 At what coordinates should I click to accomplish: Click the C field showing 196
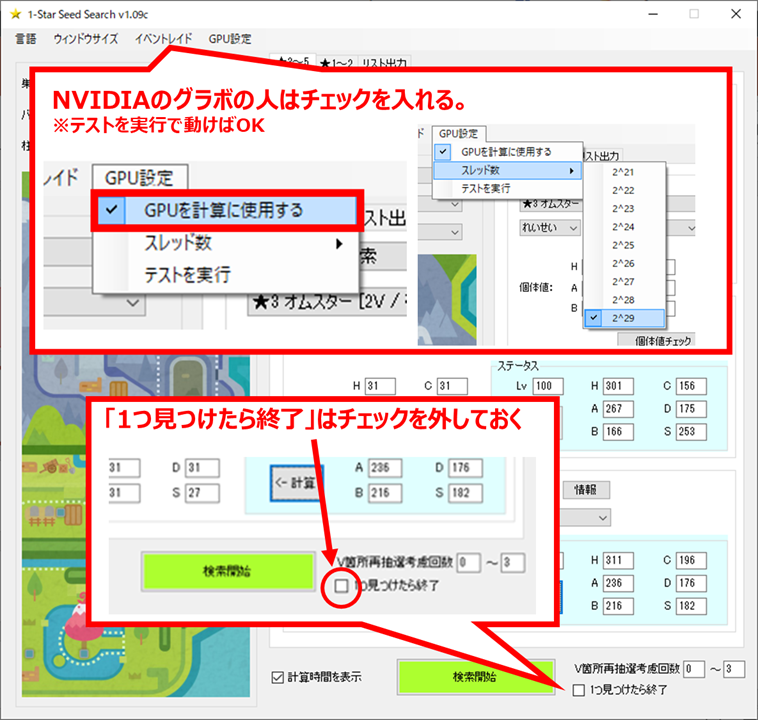(x=691, y=560)
